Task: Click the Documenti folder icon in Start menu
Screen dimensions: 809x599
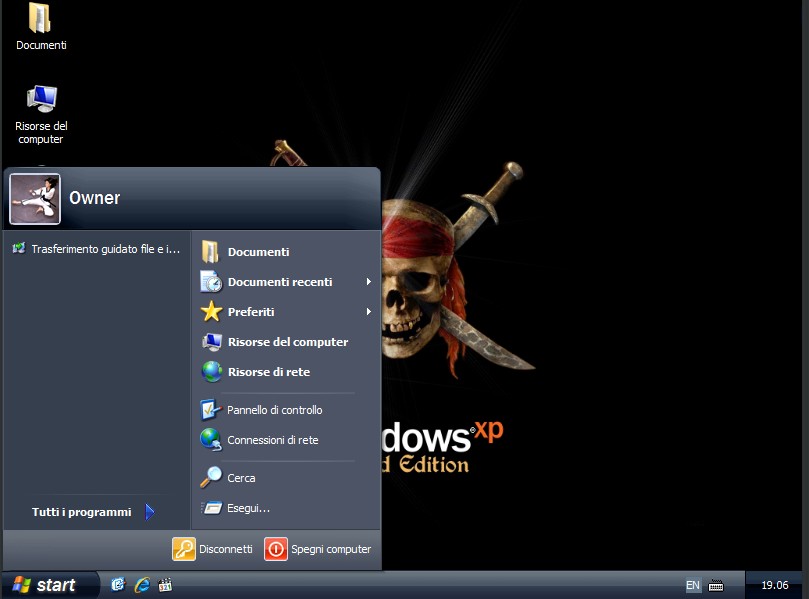Action: 211,252
